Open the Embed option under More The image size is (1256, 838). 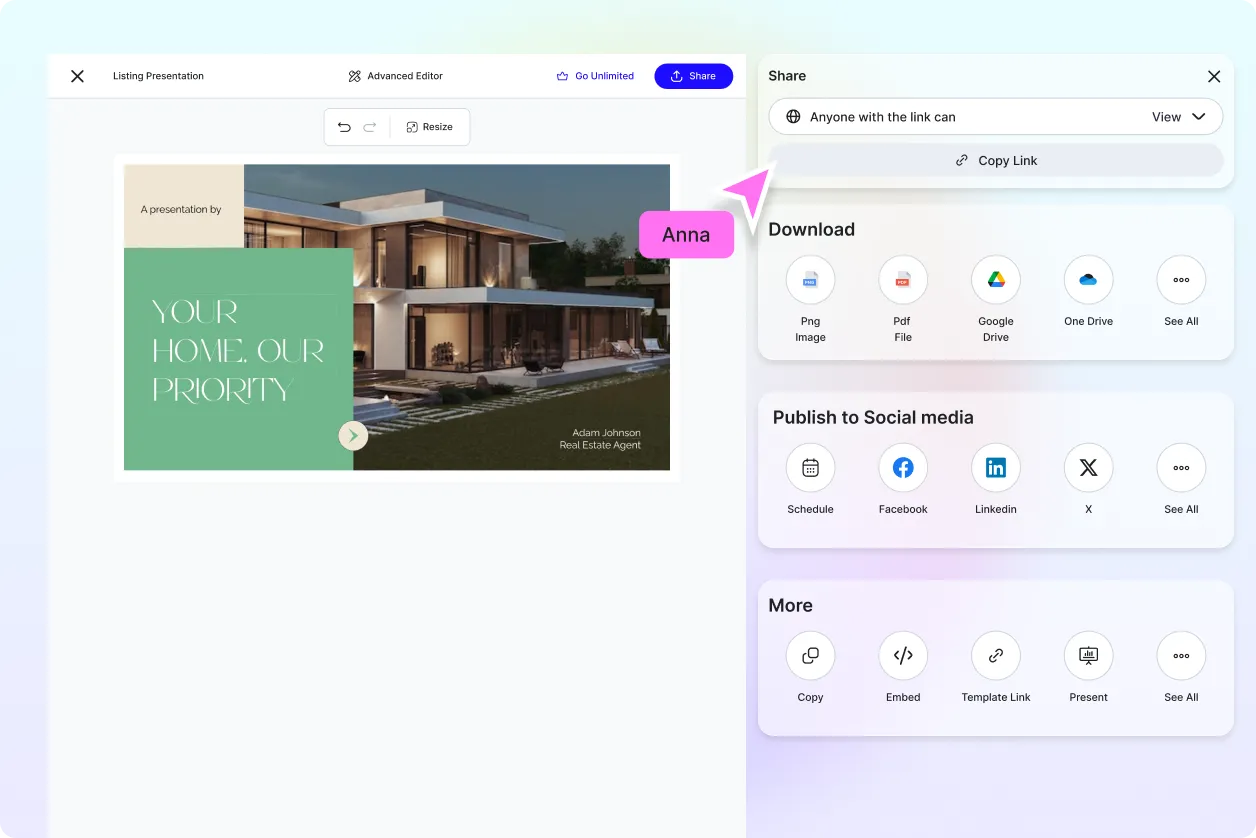pos(902,655)
